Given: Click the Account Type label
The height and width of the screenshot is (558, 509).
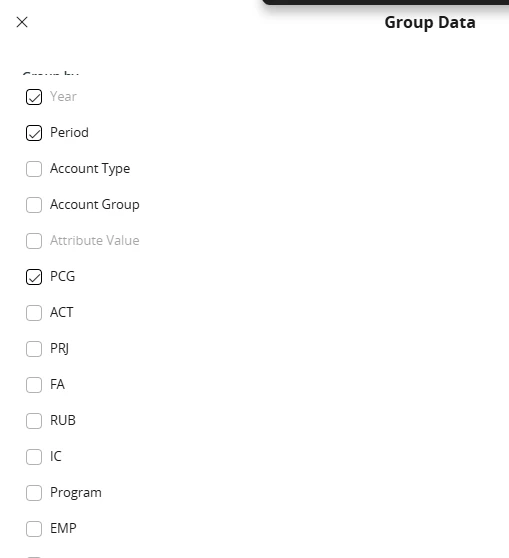Looking at the screenshot, I should pos(90,169).
